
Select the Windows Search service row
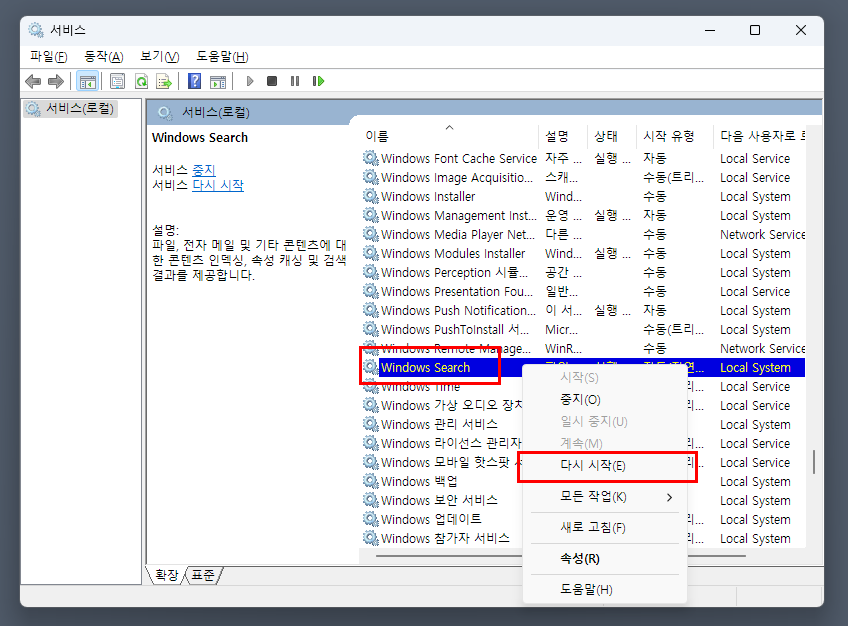click(584, 368)
